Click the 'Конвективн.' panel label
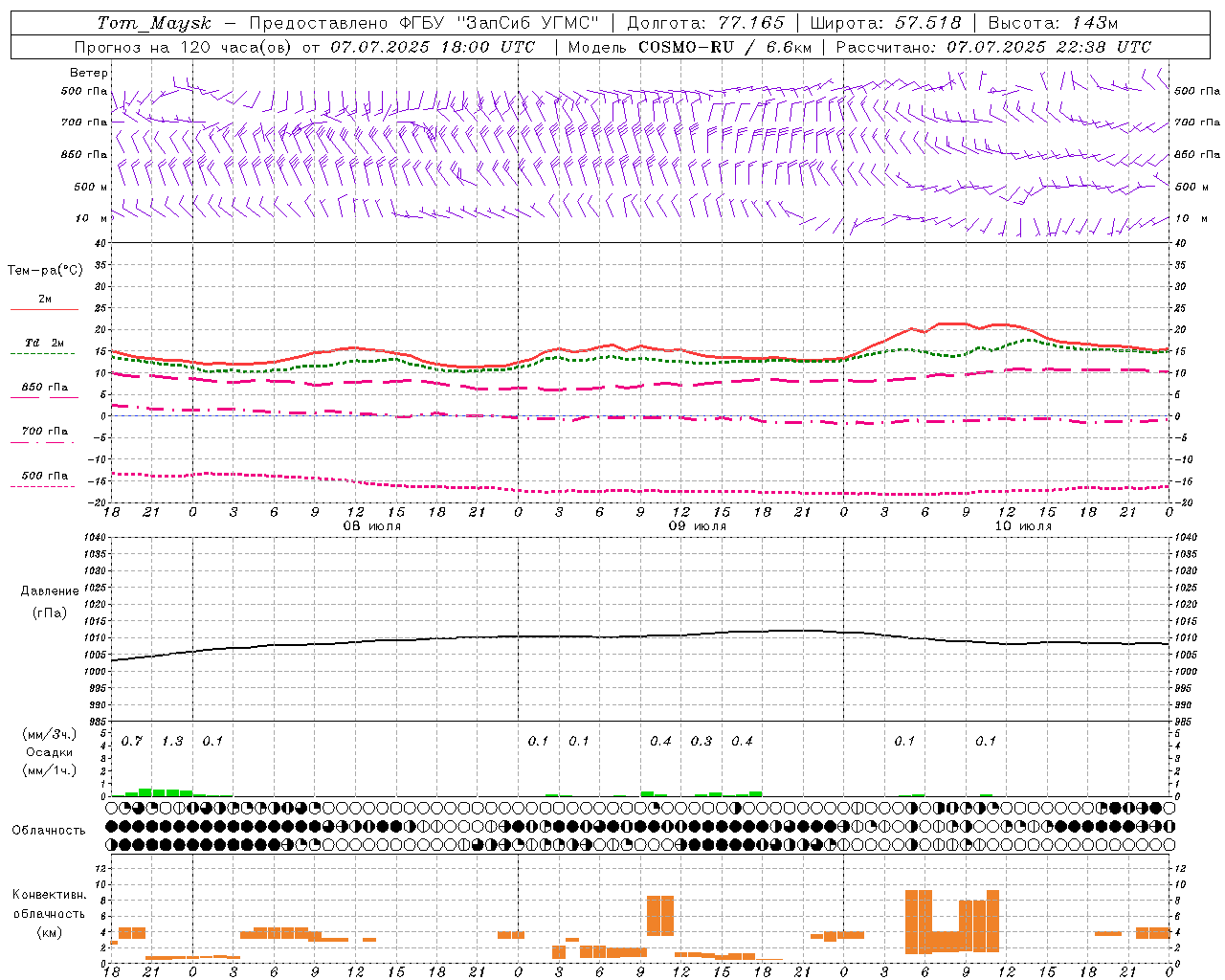 50,895
